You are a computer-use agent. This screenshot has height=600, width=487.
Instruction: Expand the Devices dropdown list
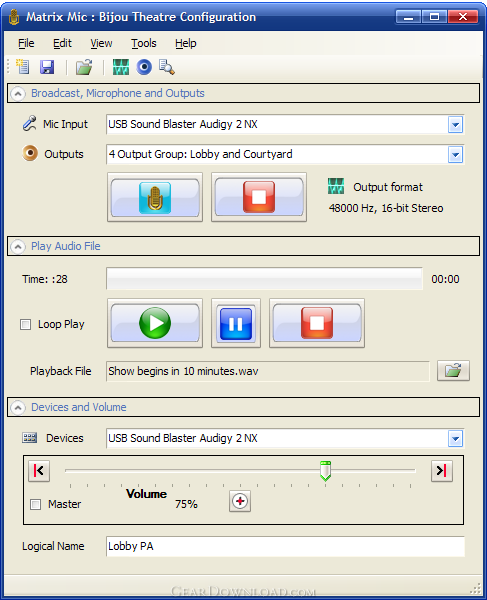click(x=455, y=439)
